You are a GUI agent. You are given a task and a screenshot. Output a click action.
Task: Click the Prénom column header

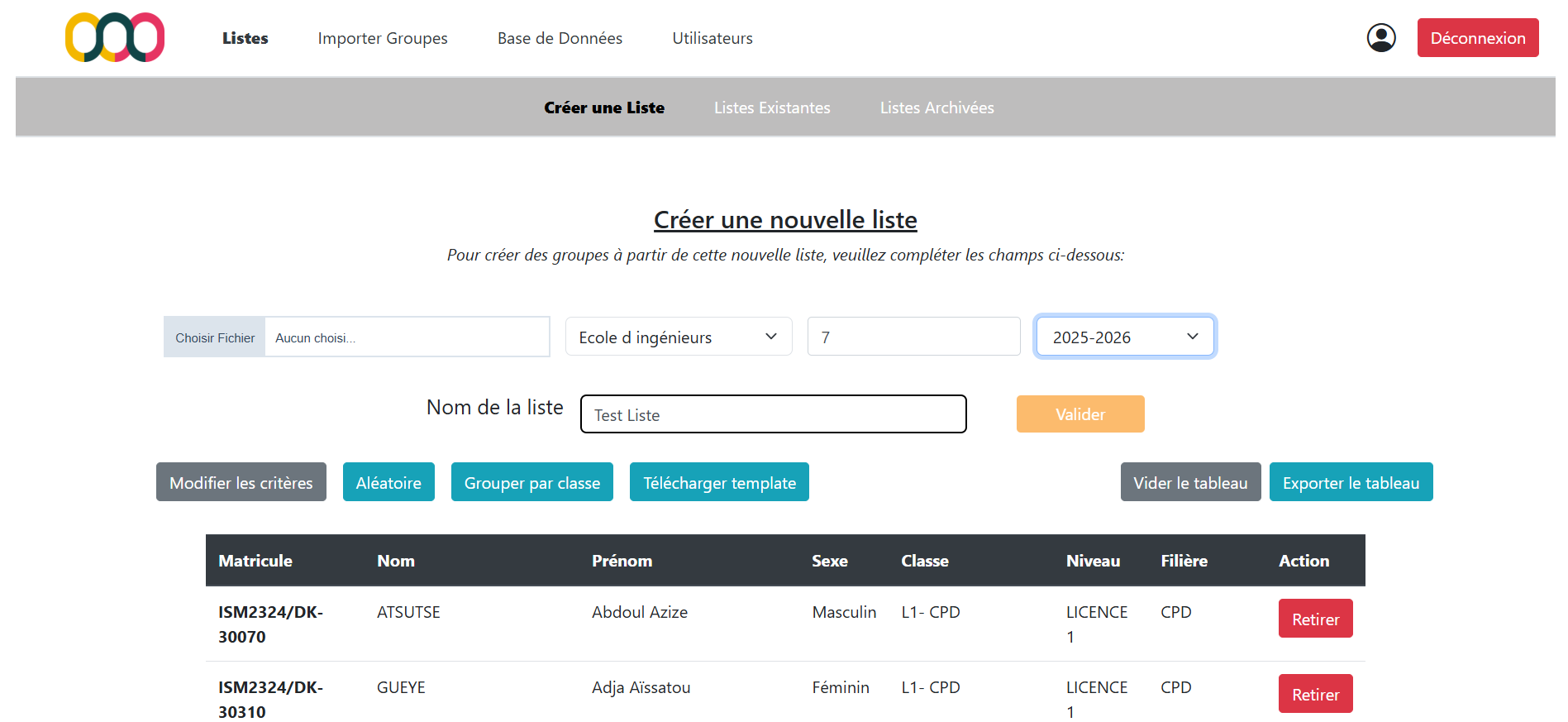pyautogui.click(x=622, y=561)
